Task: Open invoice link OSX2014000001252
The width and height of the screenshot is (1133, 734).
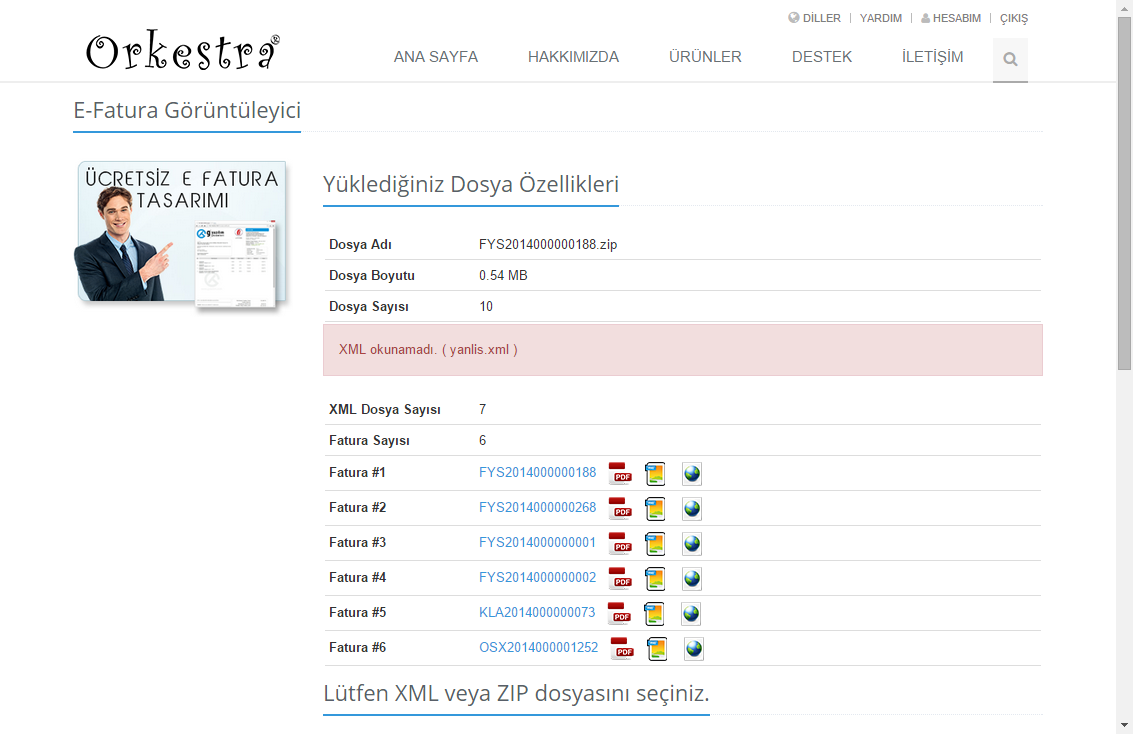Action: 537,647
